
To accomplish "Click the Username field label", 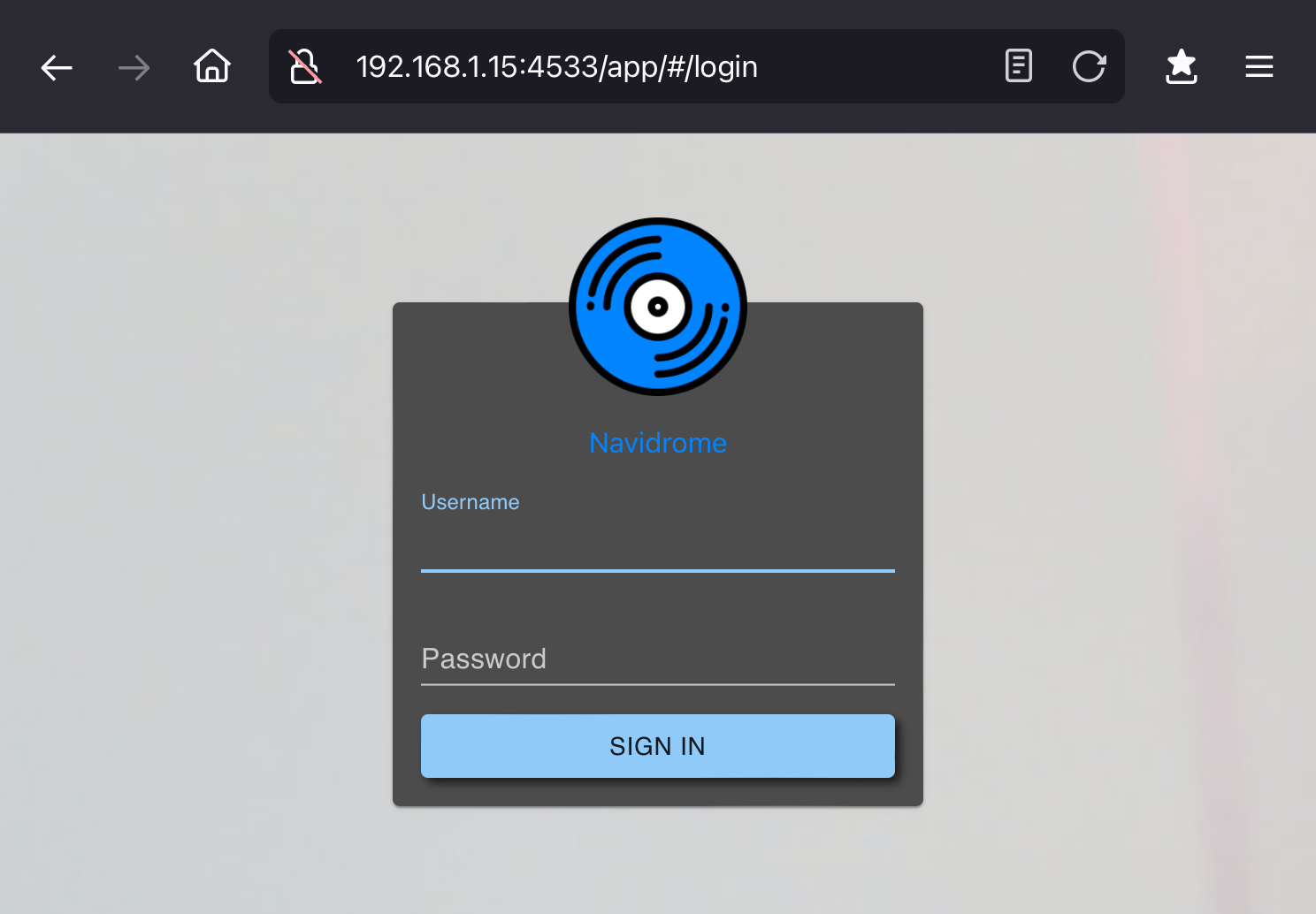I will 471,502.
